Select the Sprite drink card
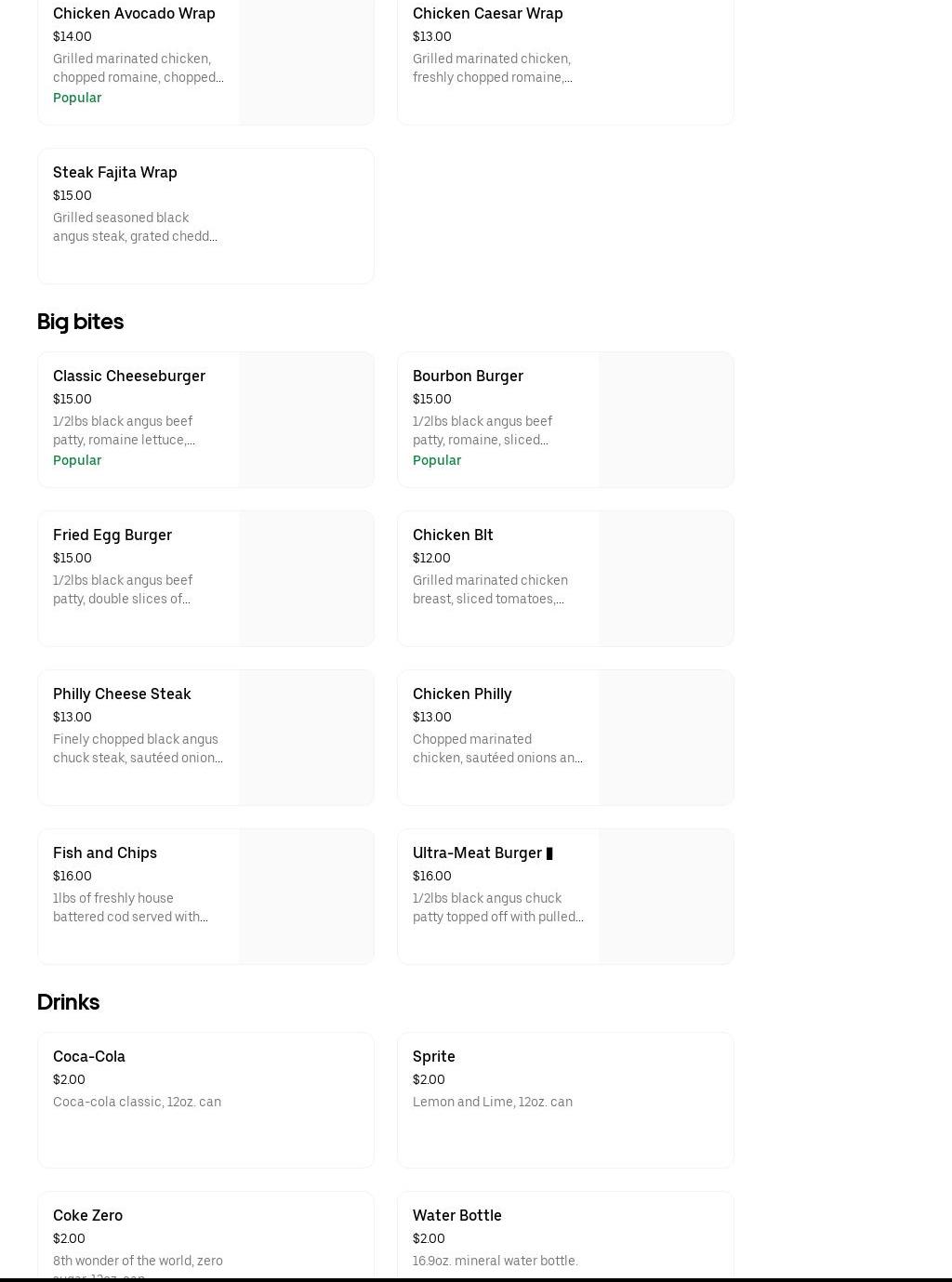 [x=565, y=1100]
